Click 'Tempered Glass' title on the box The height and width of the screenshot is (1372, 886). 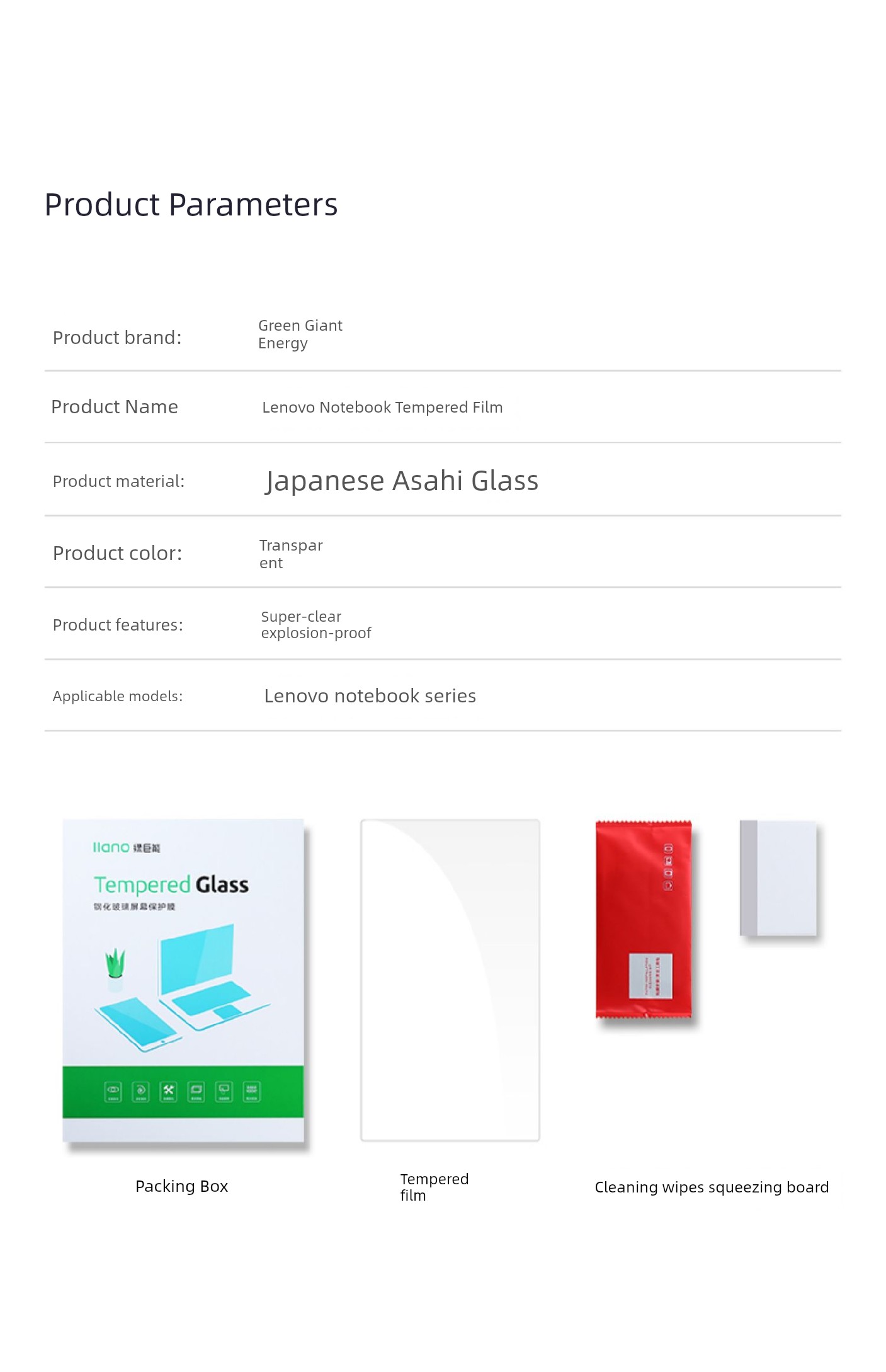click(171, 884)
